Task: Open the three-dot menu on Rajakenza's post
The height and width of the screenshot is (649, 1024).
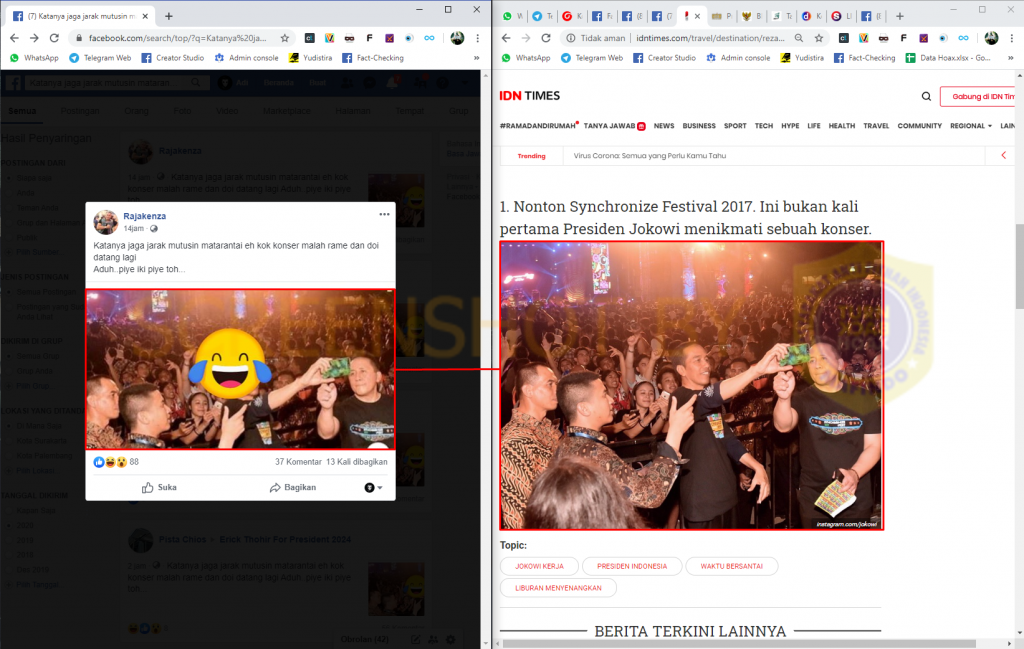Action: 384,215
